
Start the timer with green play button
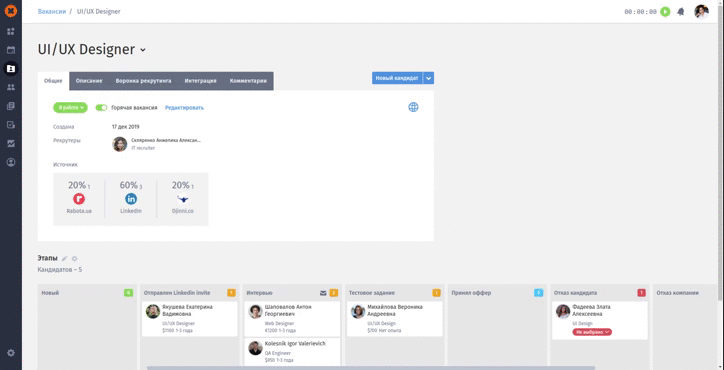click(x=665, y=12)
